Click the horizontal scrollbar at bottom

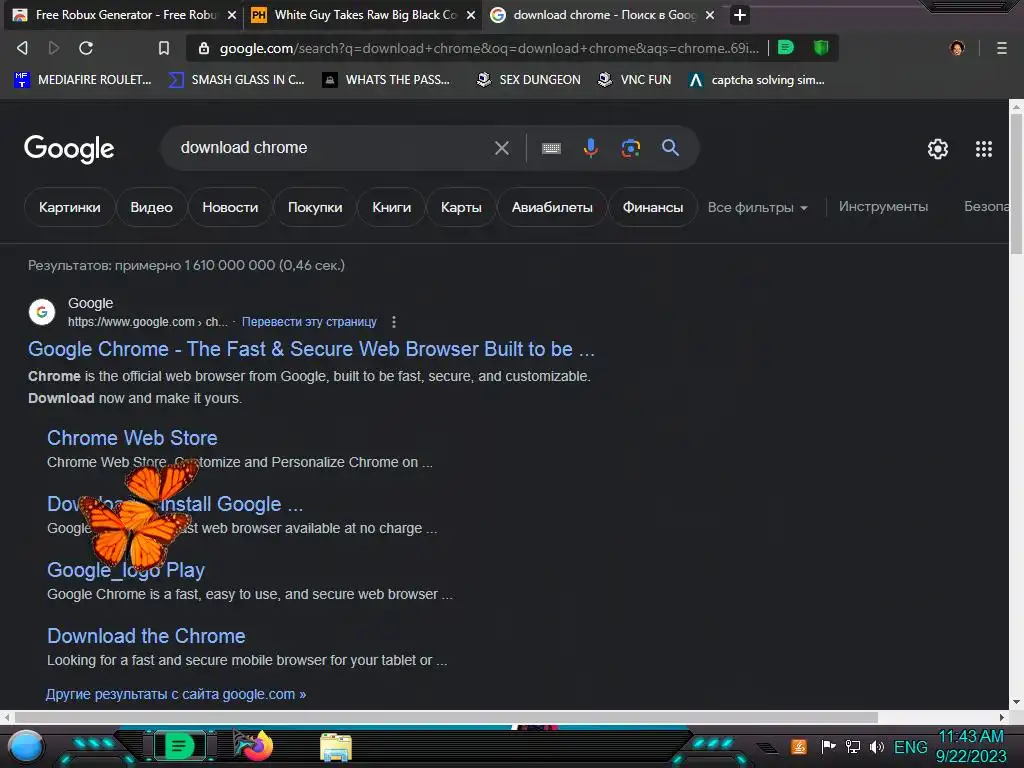click(x=445, y=717)
